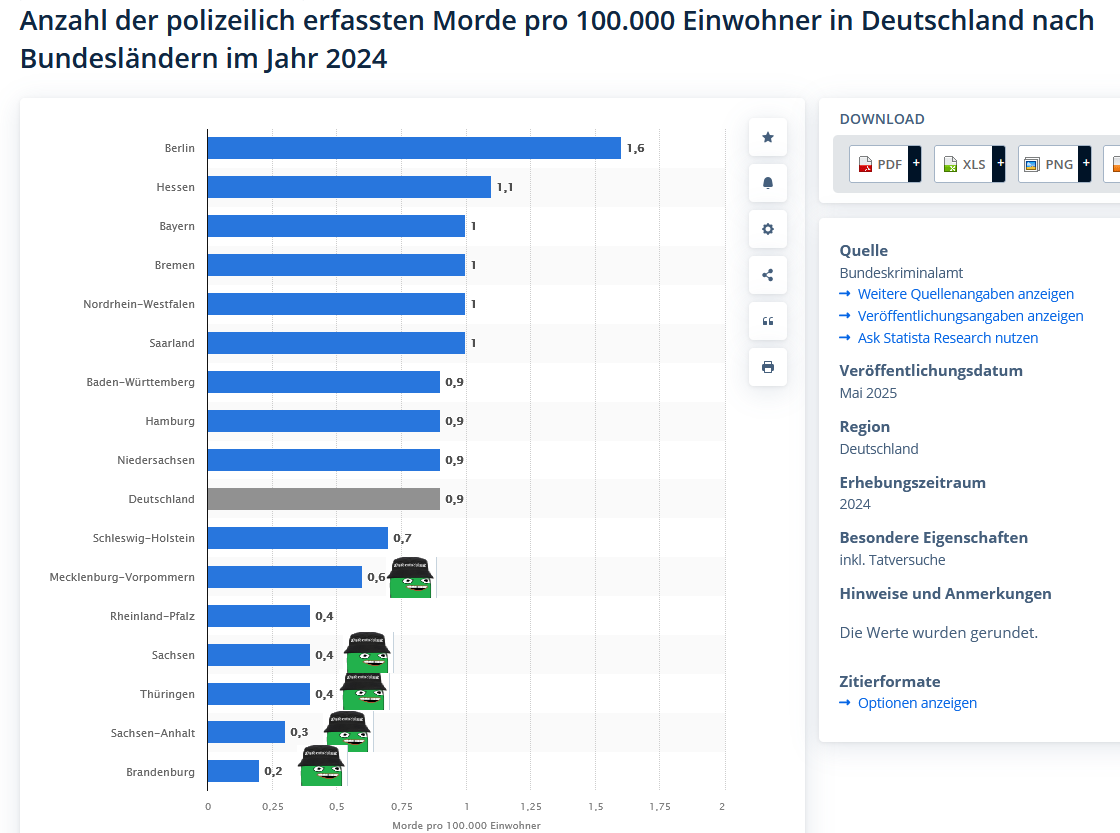
Task: Click the Hamburg label
Action: [170, 422]
